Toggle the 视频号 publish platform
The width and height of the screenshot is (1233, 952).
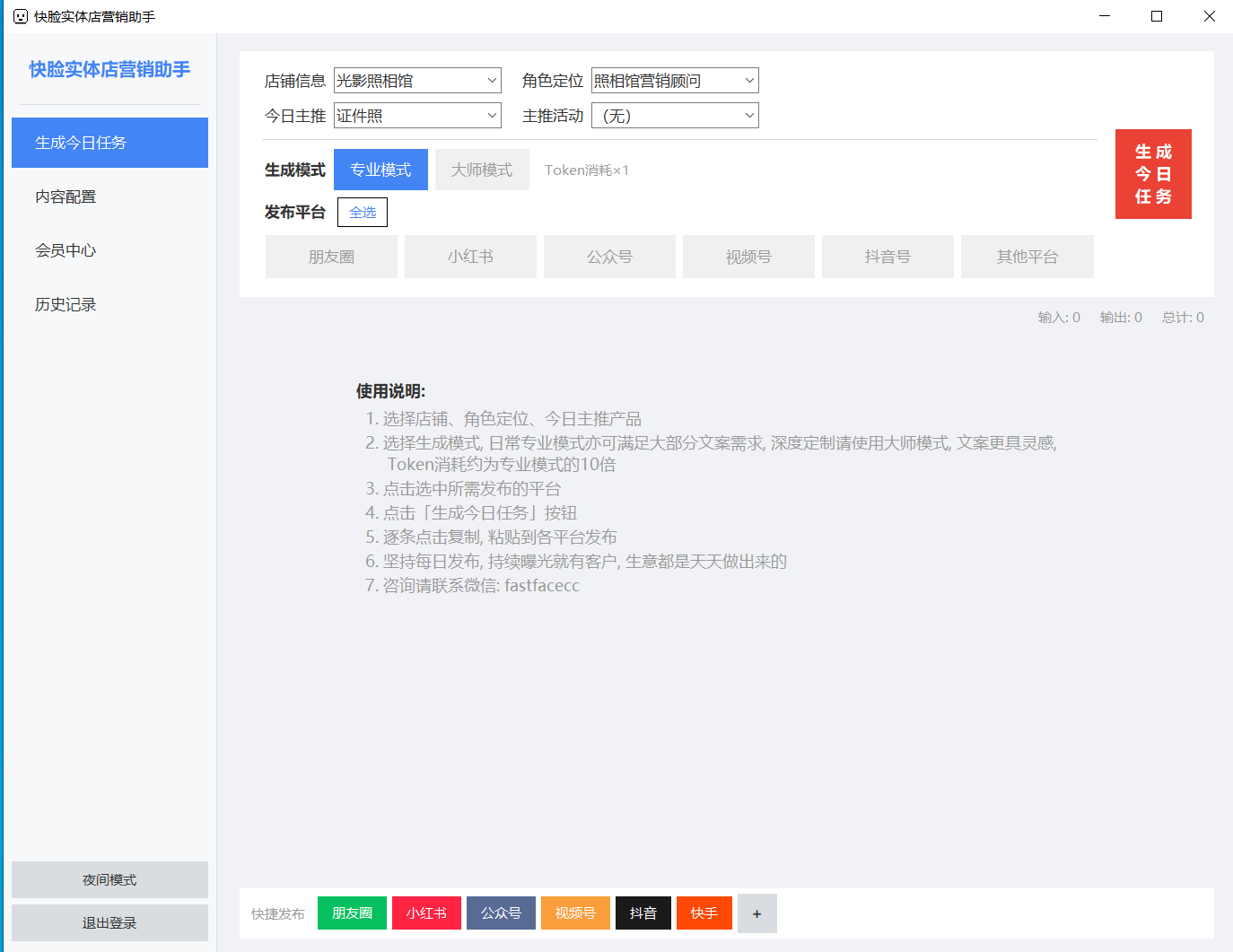pyautogui.click(x=748, y=257)
